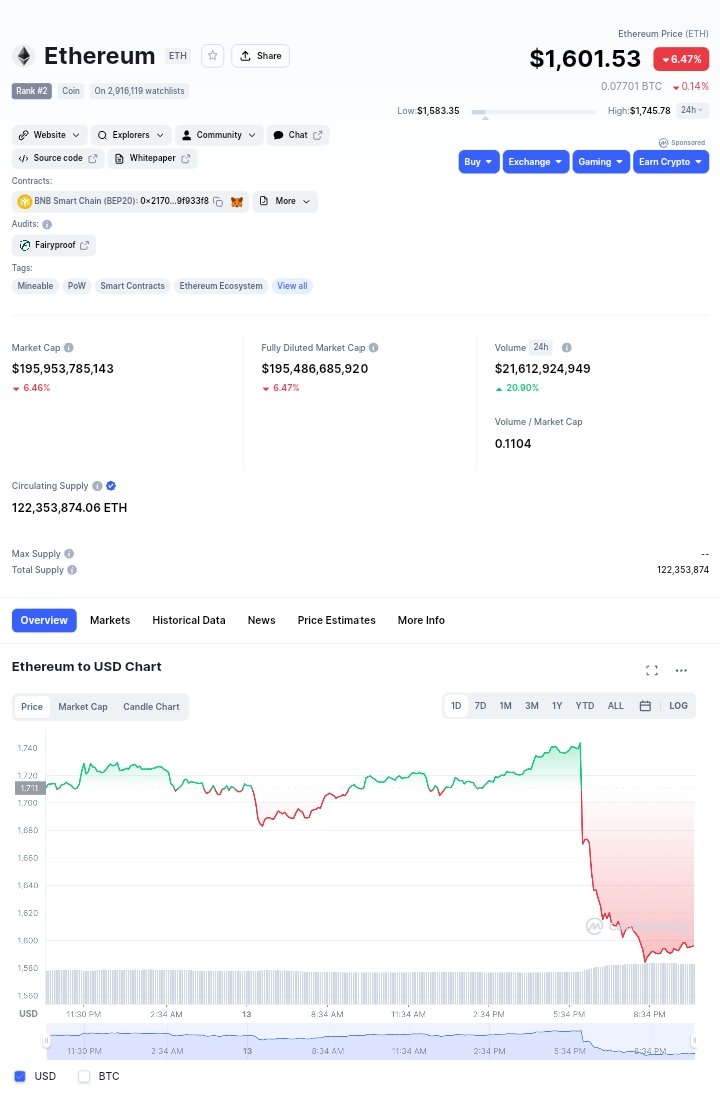Click right handle of chart range navigator

point(694,1041)
